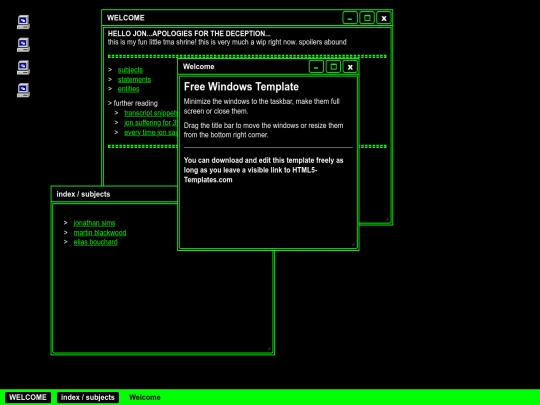
Task: Click the WELCOME window title text
Action: [x=126, y=18]
